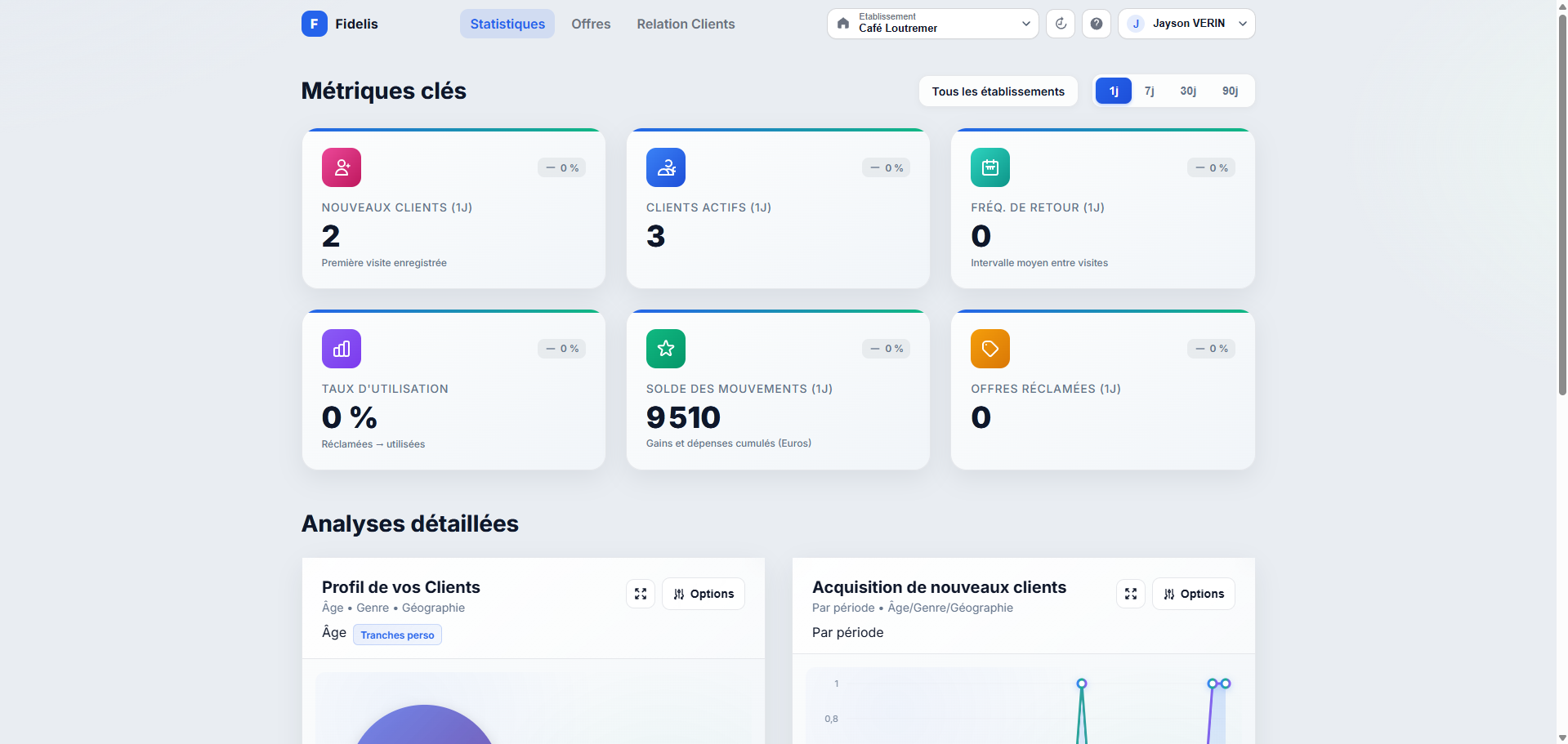This screenshot has height=744, width=1568.
Task: Click the teal calendar frequency icon
Action: coord(989,167)
